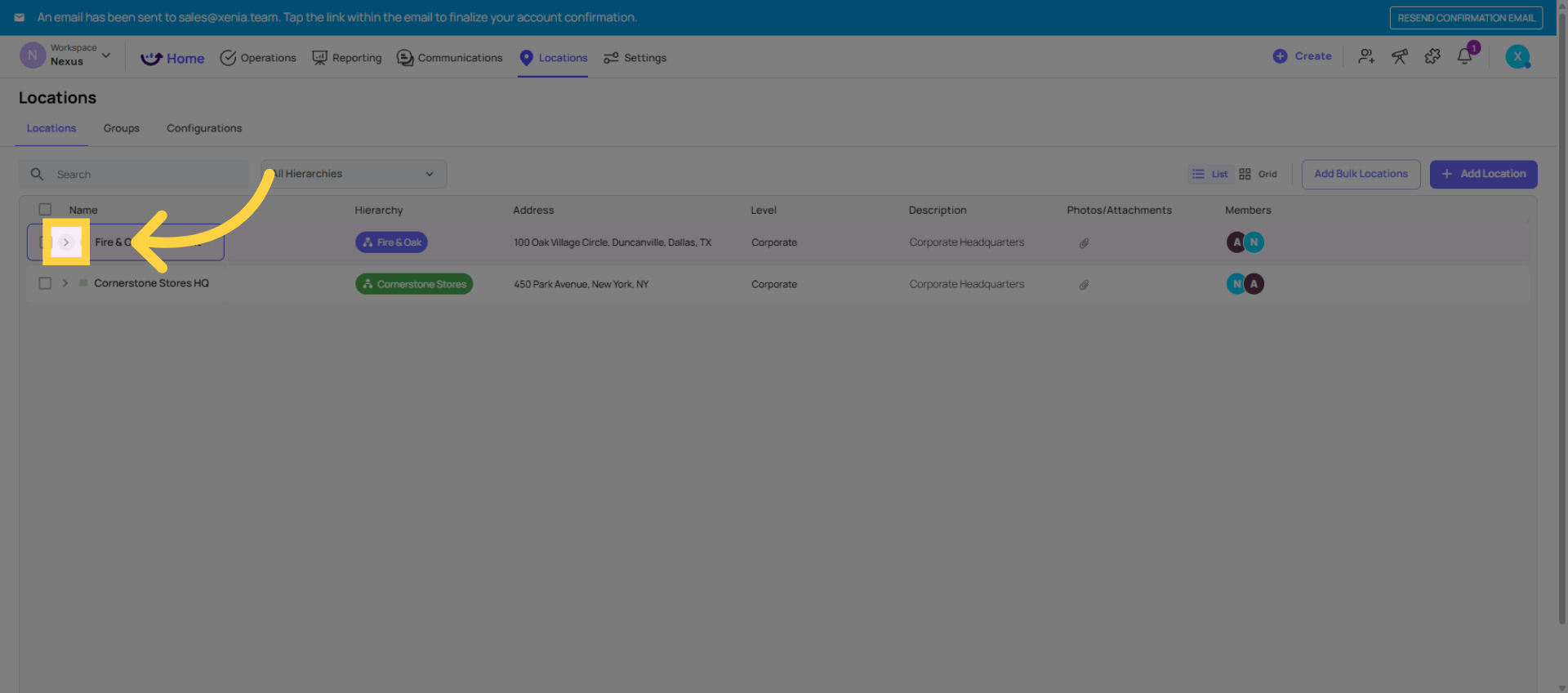Click the attachment paperclip for Fire & Oak row
The image size is (1568, 693).
1084,243
